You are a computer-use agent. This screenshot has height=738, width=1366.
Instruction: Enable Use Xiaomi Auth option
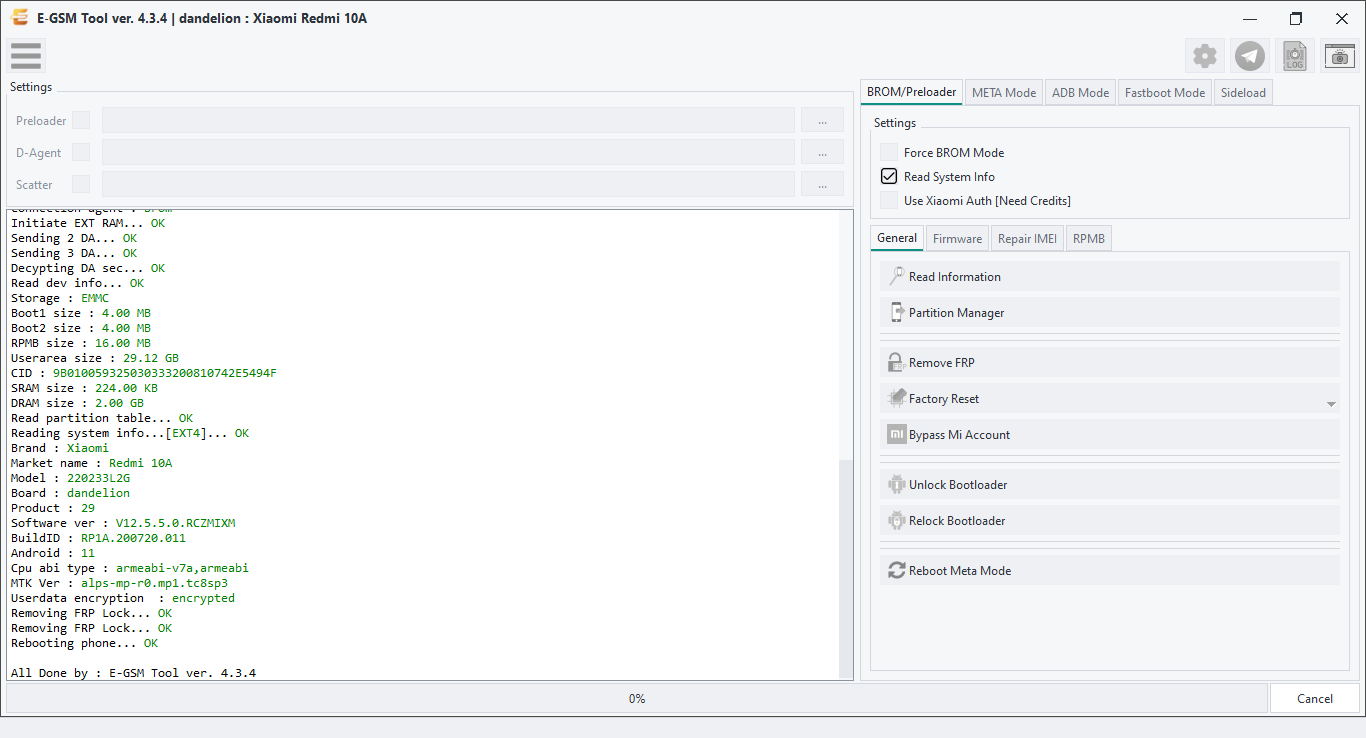coord(889,201)
